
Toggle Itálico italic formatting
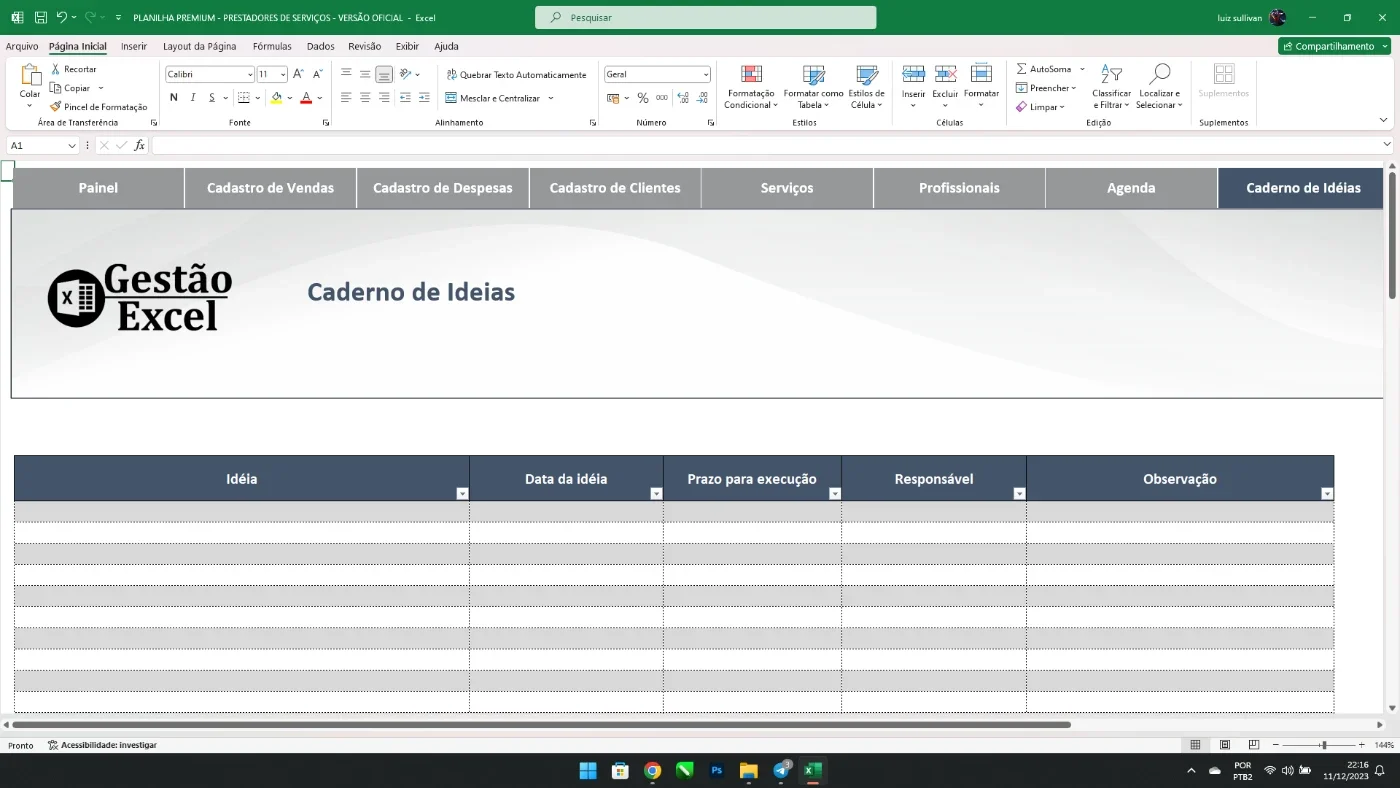tap(193, 98)
